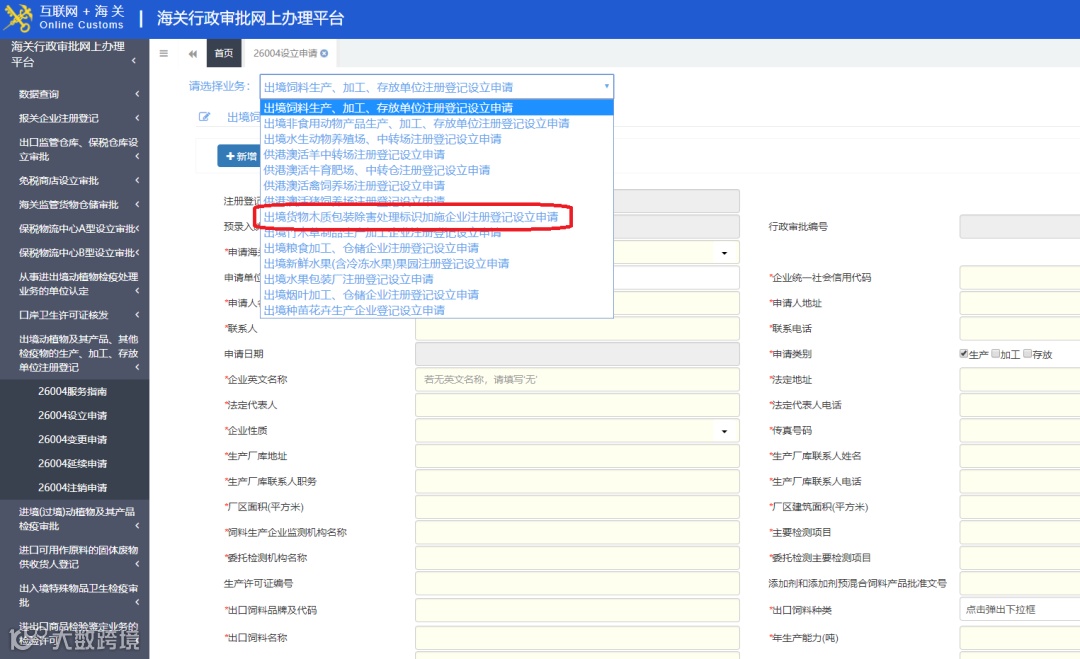Switch to the 26004设立申请 tab
The image size is (1080, 659).
285,53
